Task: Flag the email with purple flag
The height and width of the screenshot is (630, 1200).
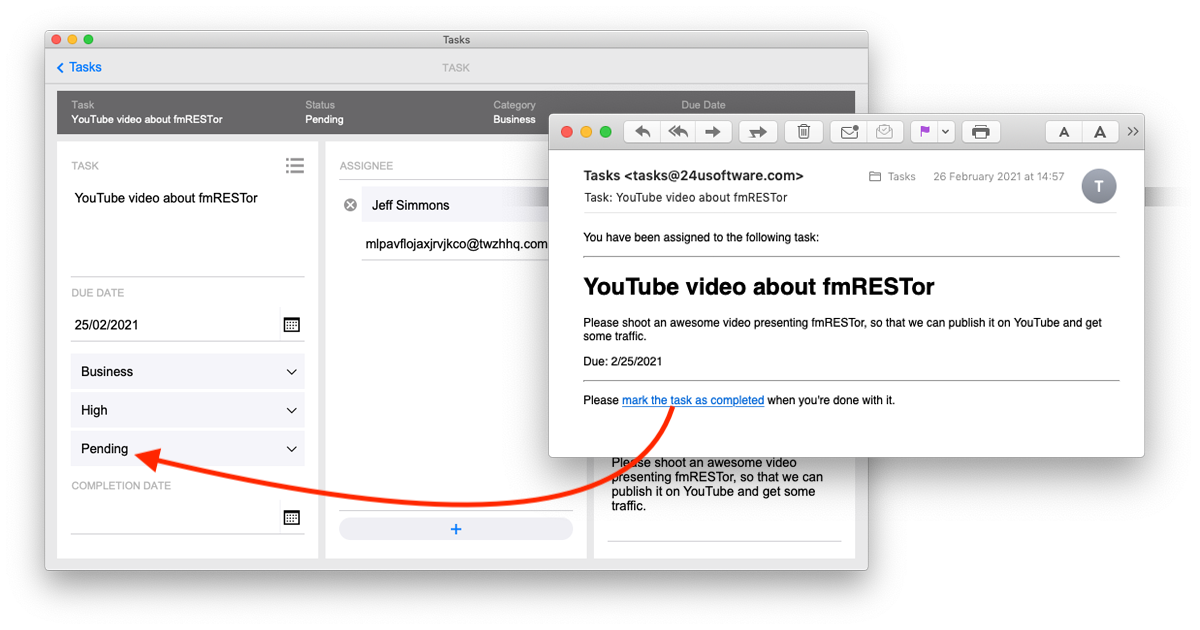Action: (924, 132)
